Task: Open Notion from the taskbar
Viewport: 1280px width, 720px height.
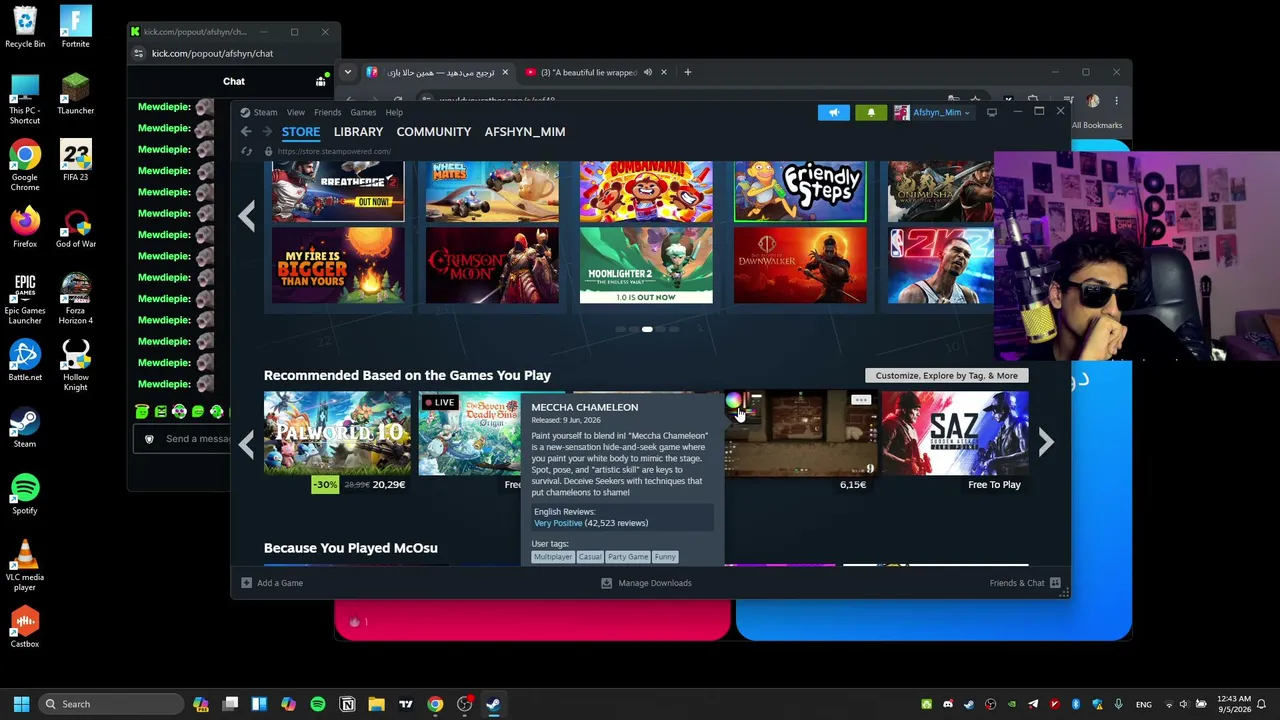Action: pos(347,704)
